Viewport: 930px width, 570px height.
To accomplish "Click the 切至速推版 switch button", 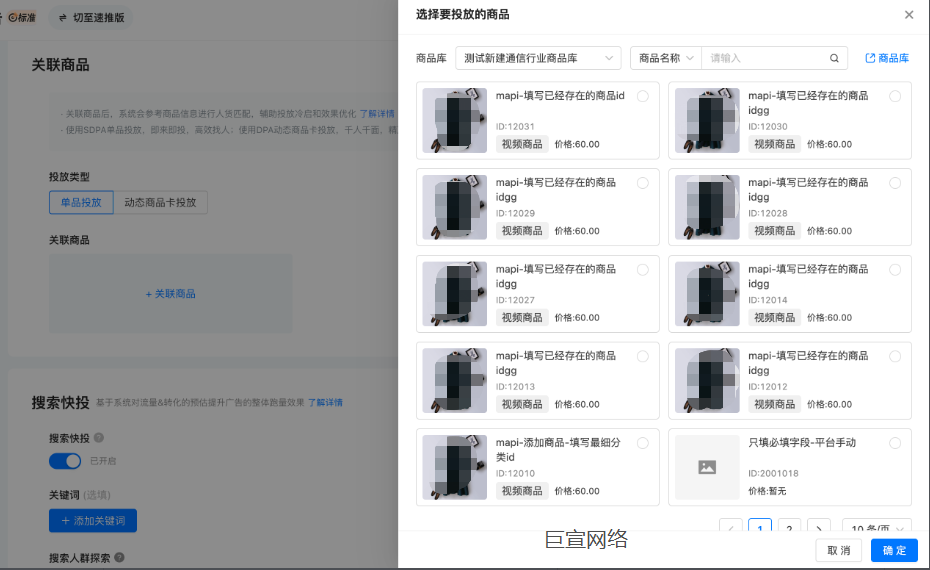I will click(x=91, y=18).
